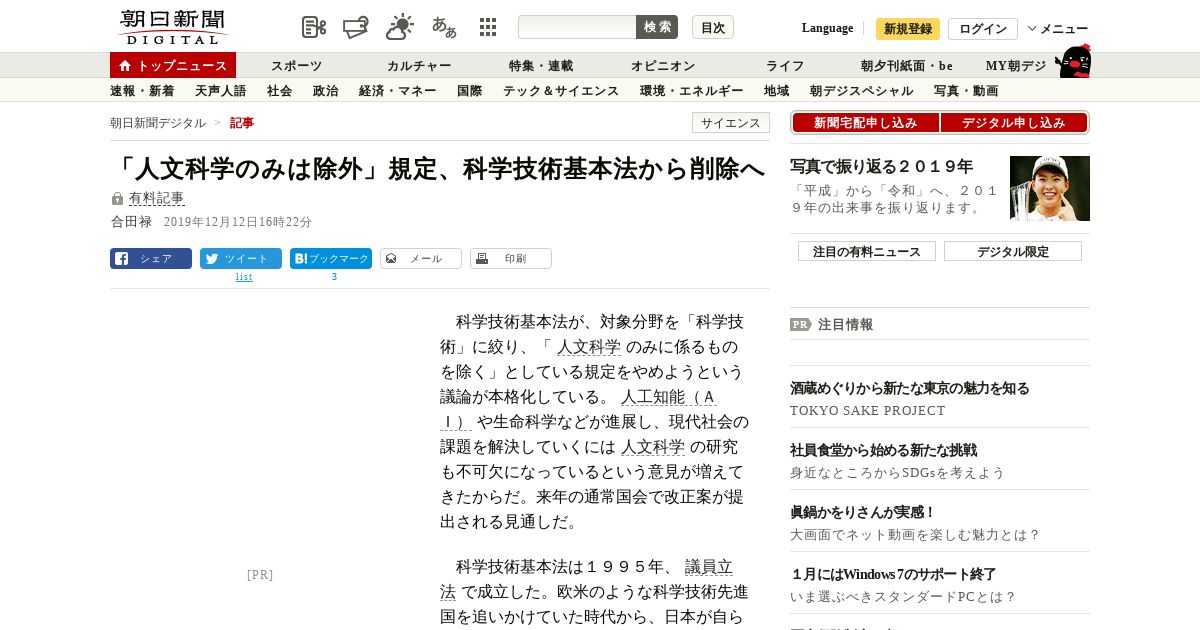
Task: Switch to 注目の有料ニュース tab
Action: (x=867, y=251)
